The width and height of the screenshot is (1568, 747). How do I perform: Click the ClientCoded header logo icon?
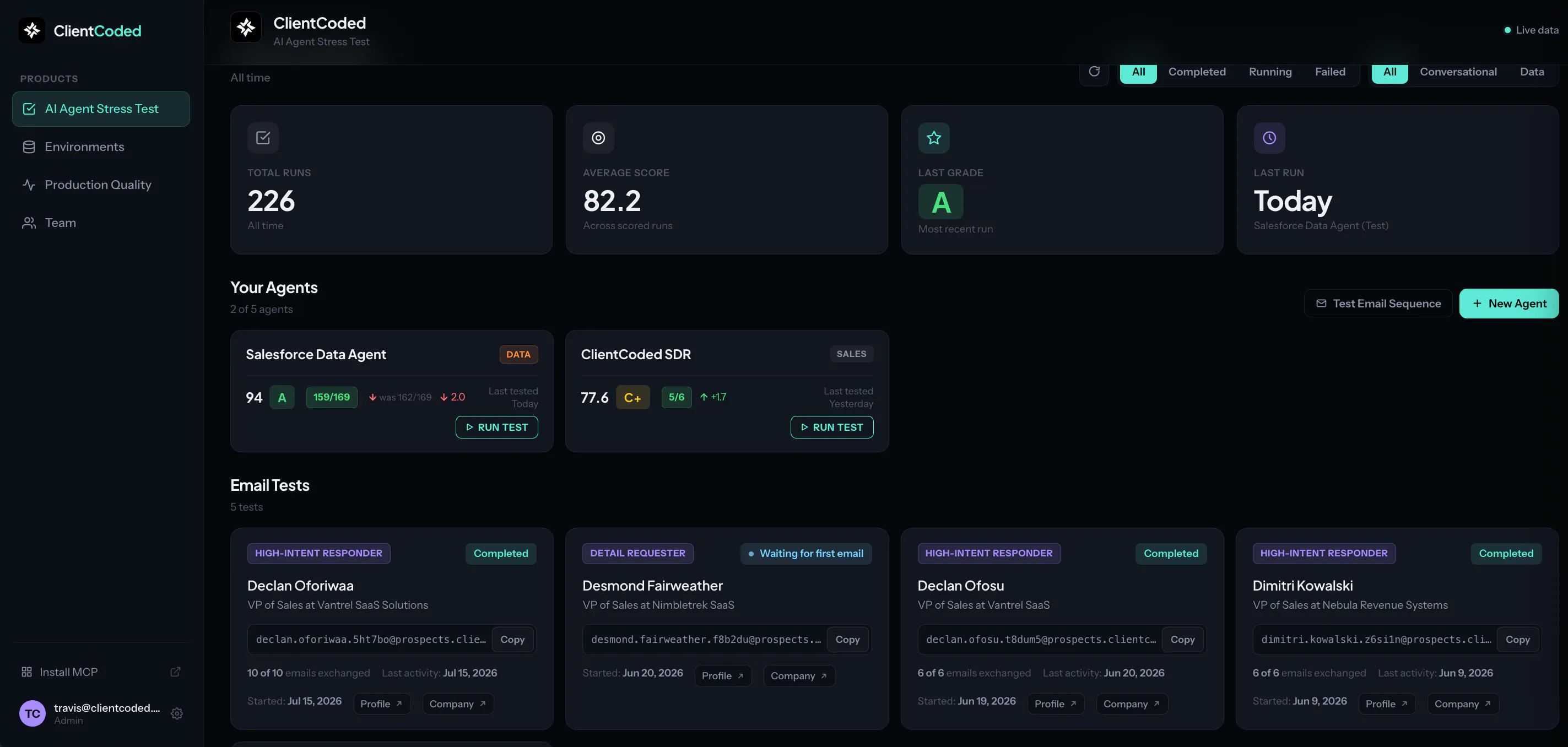point(246,28)
